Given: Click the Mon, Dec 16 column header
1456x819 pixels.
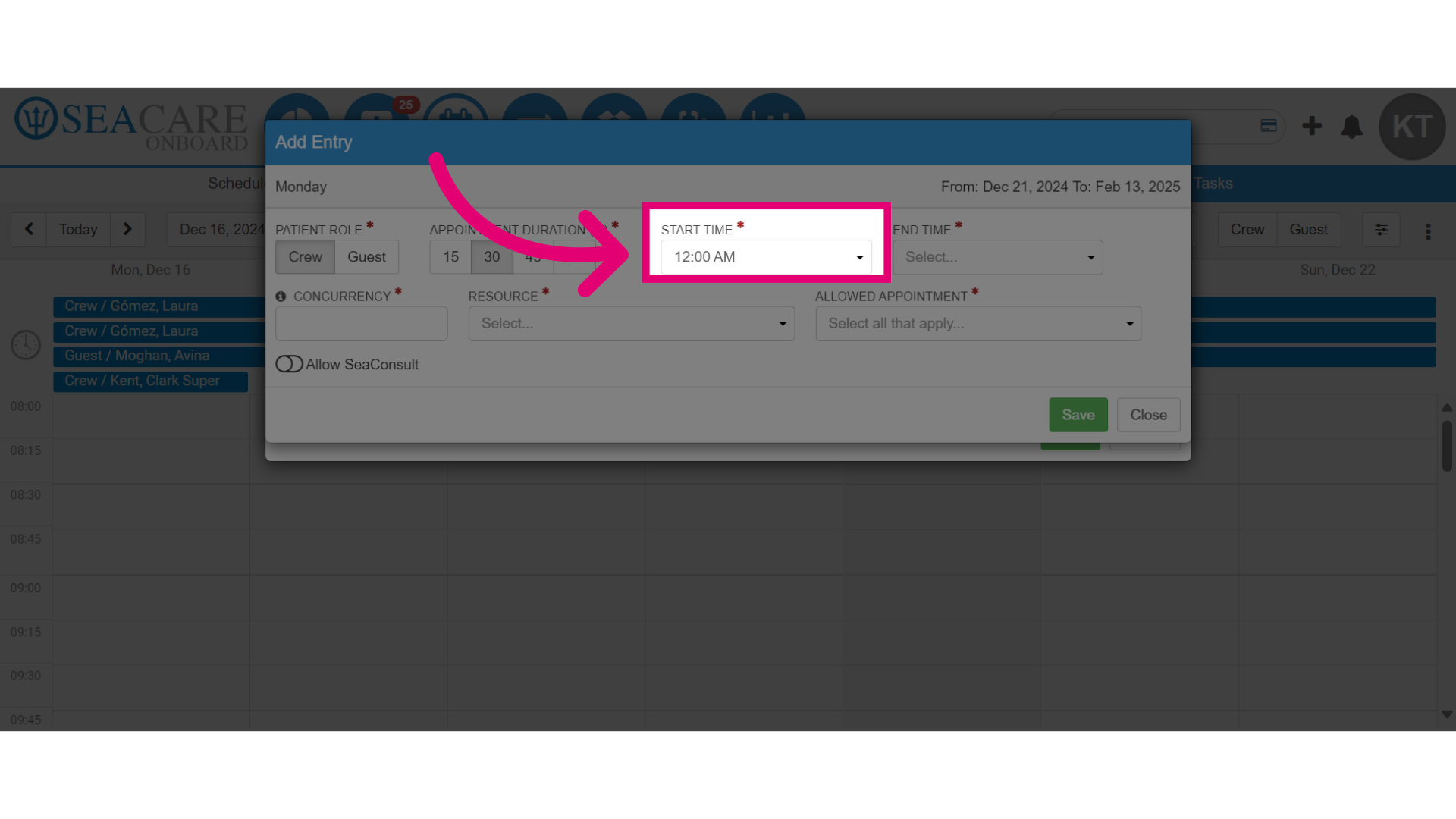Looking at the screenshot, I should click(151, 270).
